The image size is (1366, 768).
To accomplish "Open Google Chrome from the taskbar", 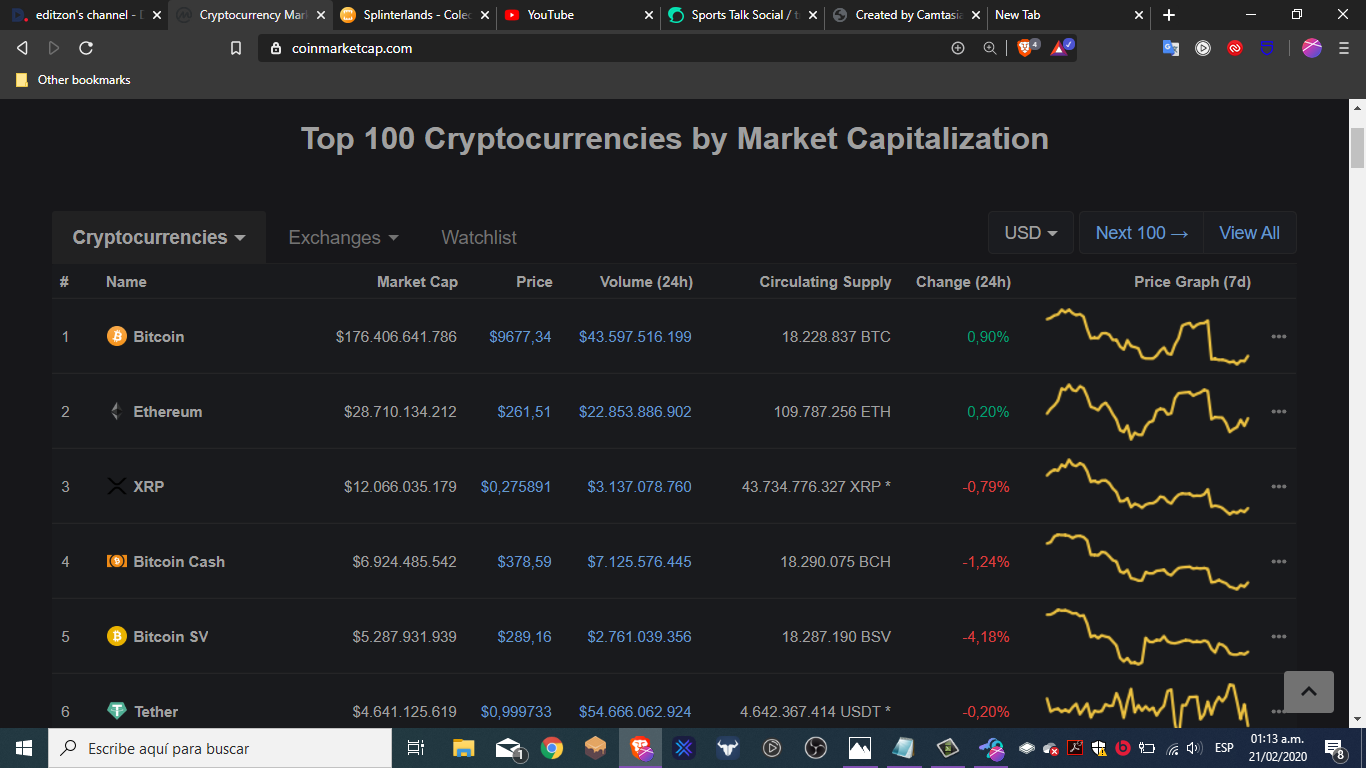I will 551,748.
